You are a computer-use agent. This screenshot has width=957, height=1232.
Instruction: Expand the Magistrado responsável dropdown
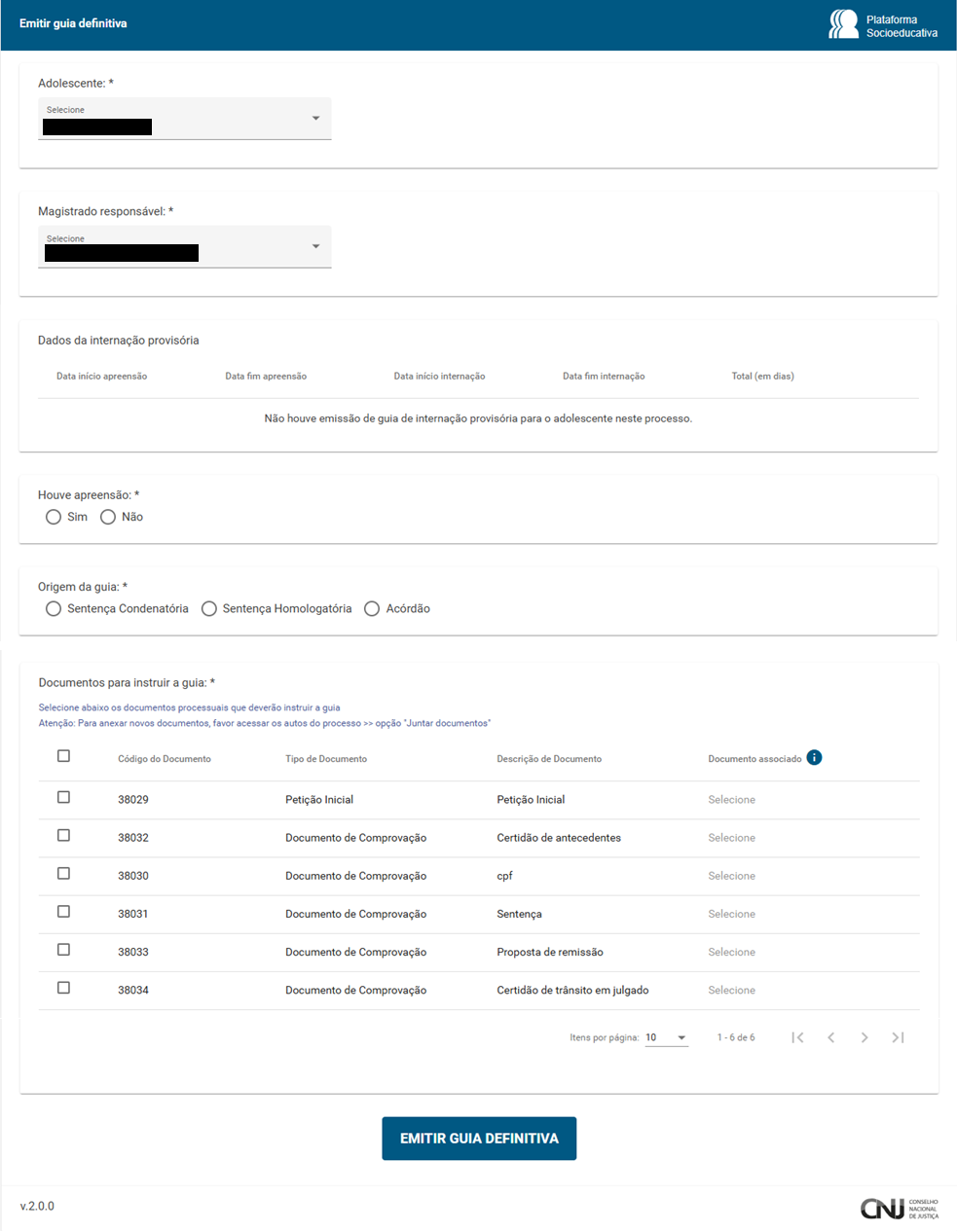(x=184, y=246)
